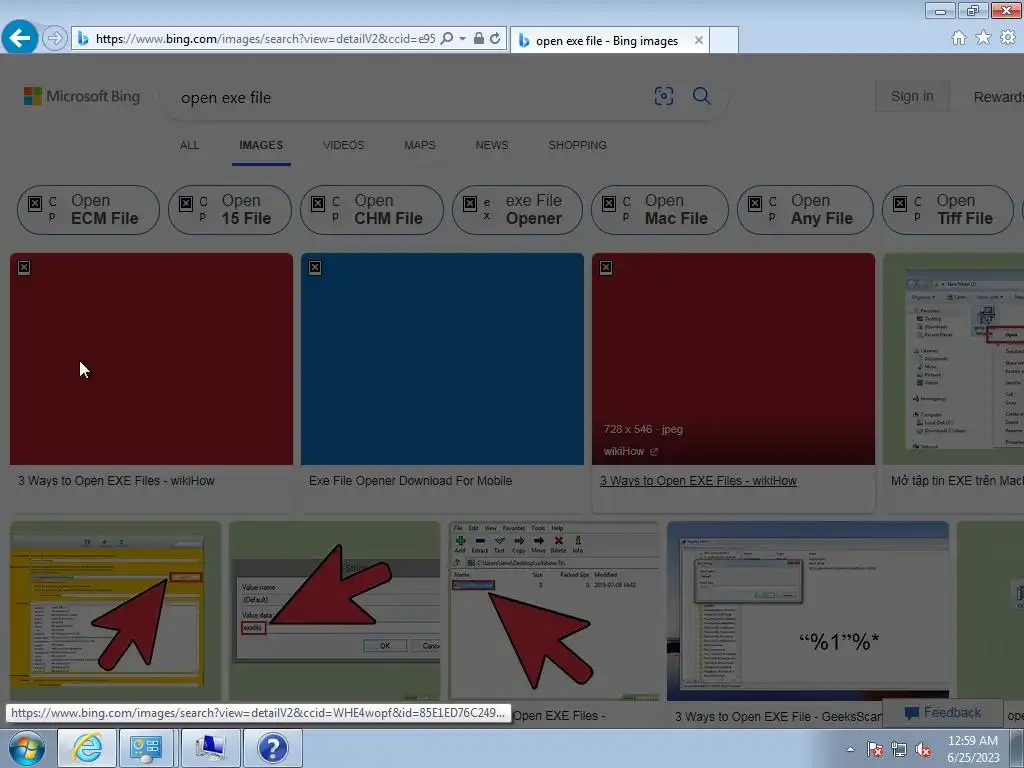Click 'Exe File Opener Download For Mobile' caption

410,481
